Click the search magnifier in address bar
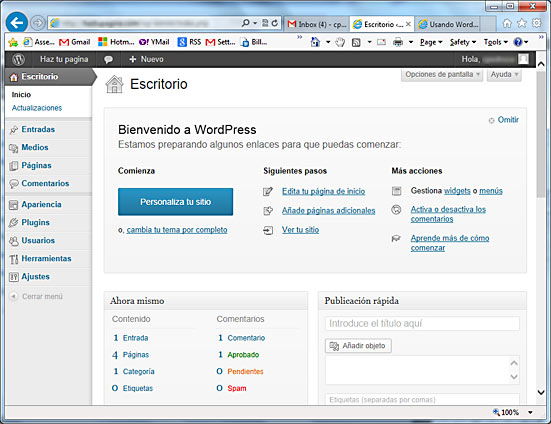This screenshot has width=551, height=424. [246, 23]
